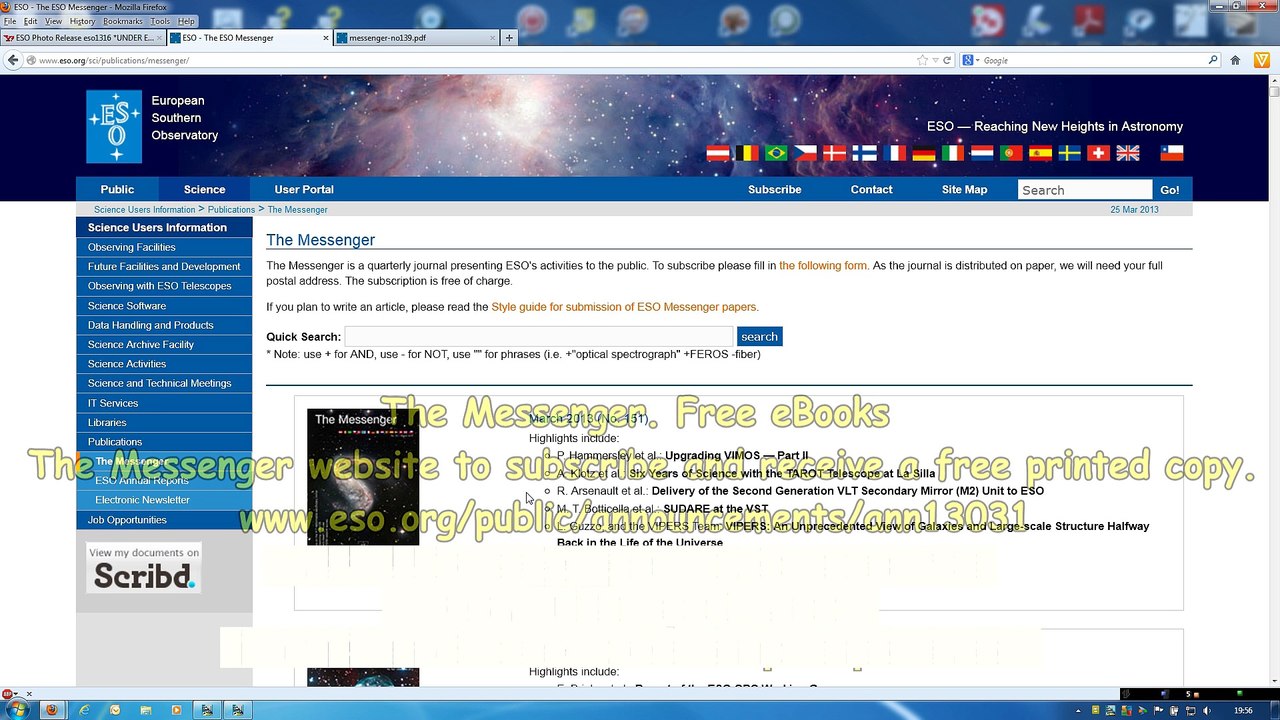This screenshot has height=720, width=1280.
Task: Close the messenger-no139.pdf tab
Action: tap(492, 38)
